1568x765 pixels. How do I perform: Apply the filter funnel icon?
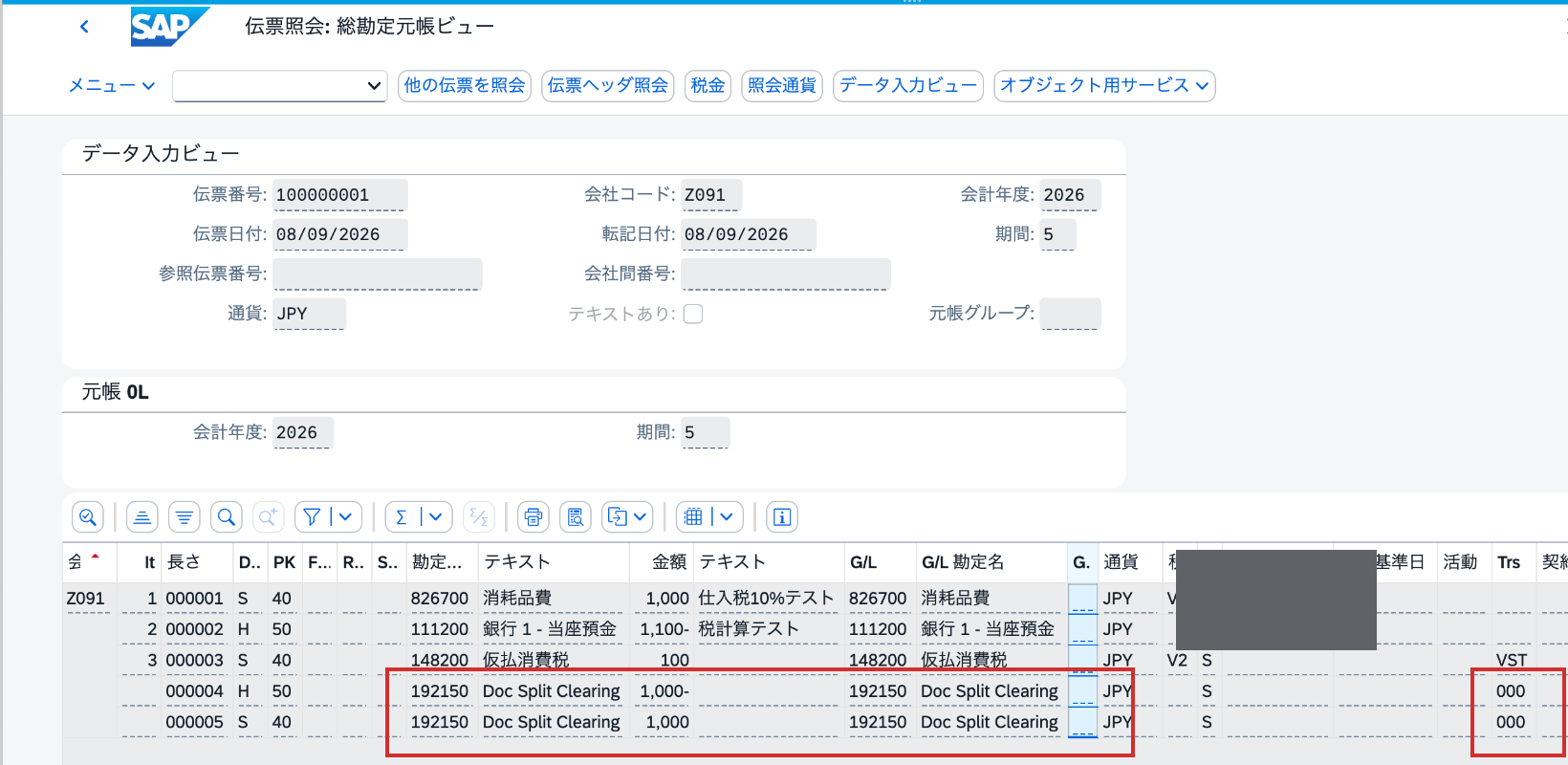[312, 517]
